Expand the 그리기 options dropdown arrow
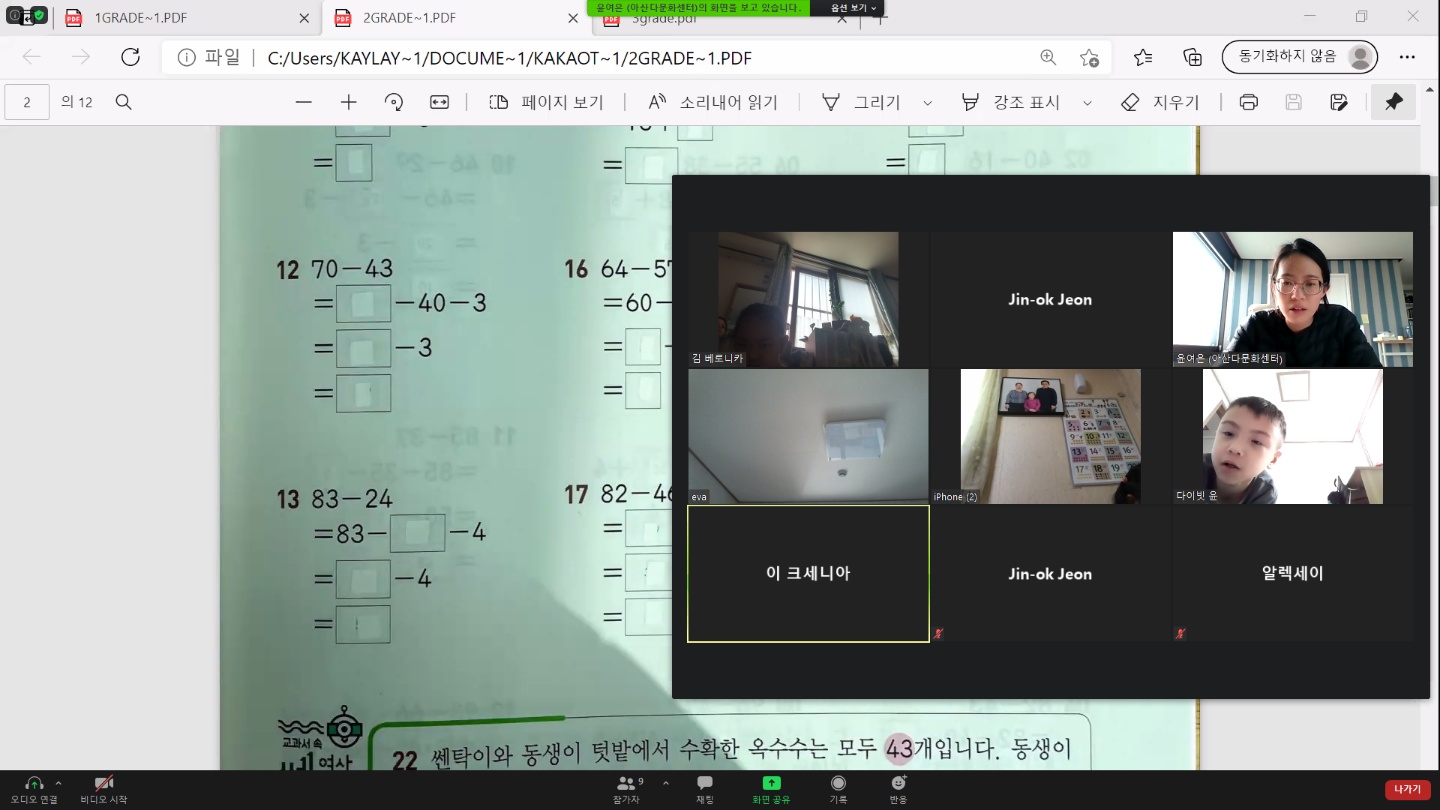The width and height of the screenshot is (1440, 810). point(927,103)
